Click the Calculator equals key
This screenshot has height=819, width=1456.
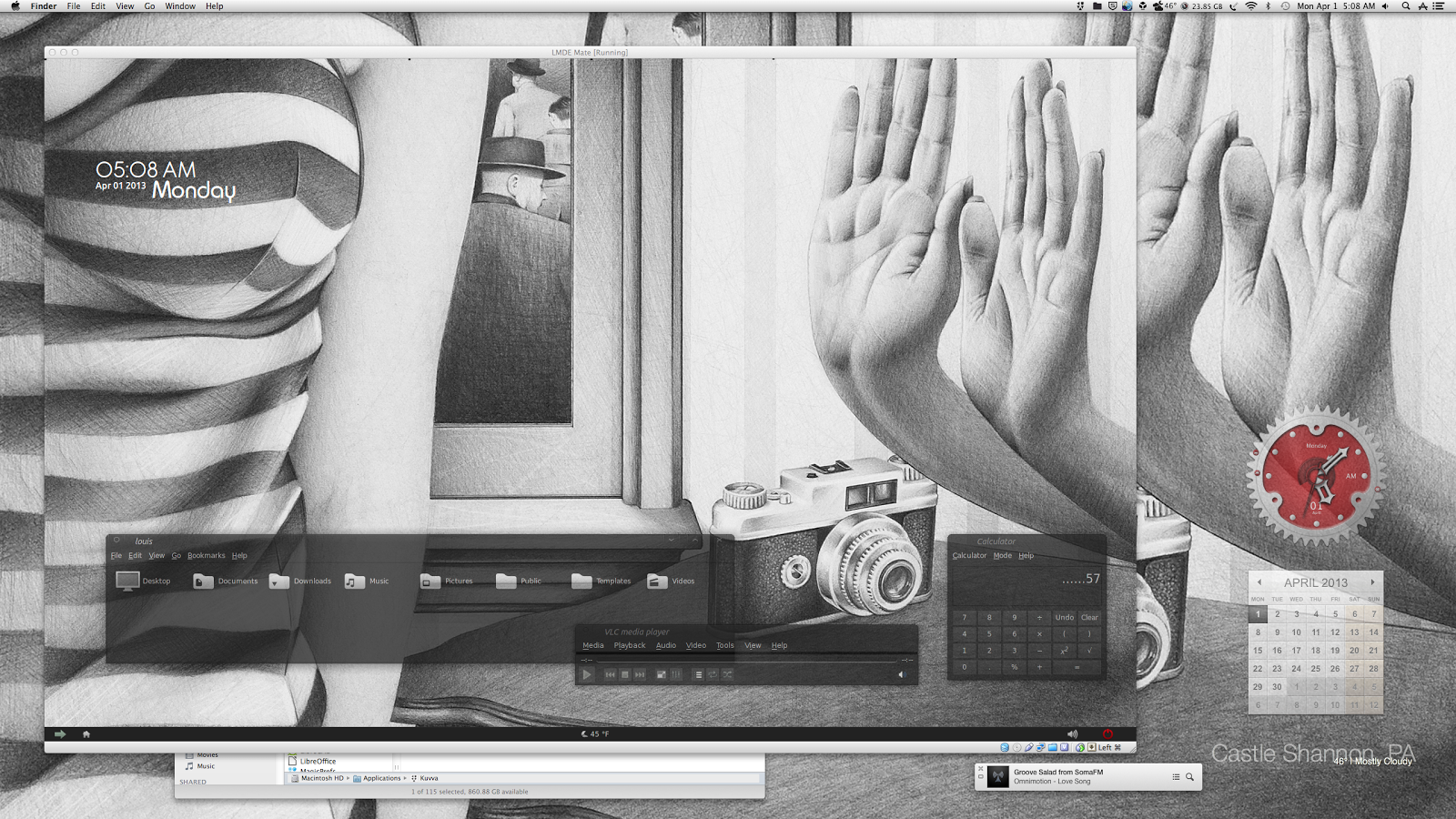tap(1077, 667)
